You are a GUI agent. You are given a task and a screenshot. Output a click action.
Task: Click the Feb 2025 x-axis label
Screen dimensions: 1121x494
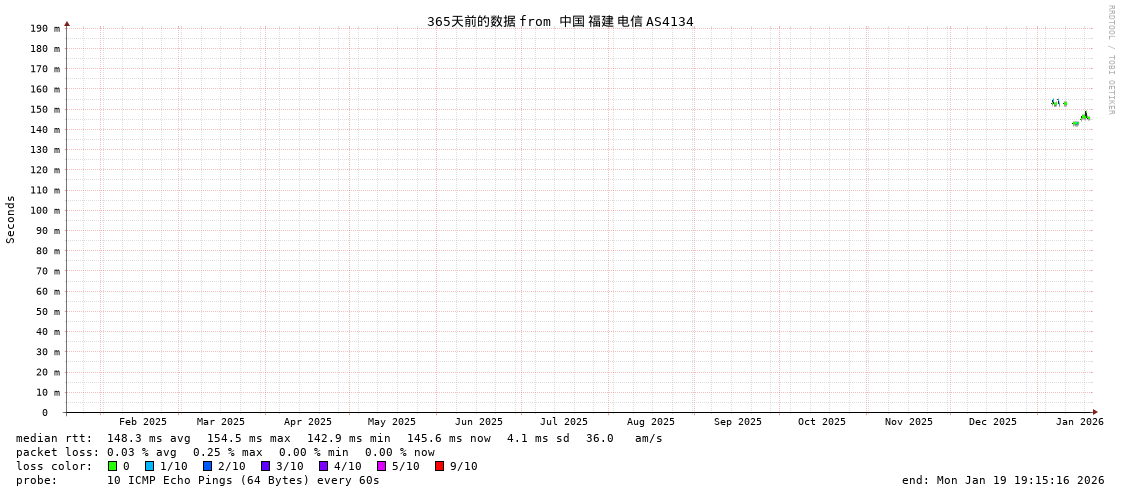(x=143, y=422)
